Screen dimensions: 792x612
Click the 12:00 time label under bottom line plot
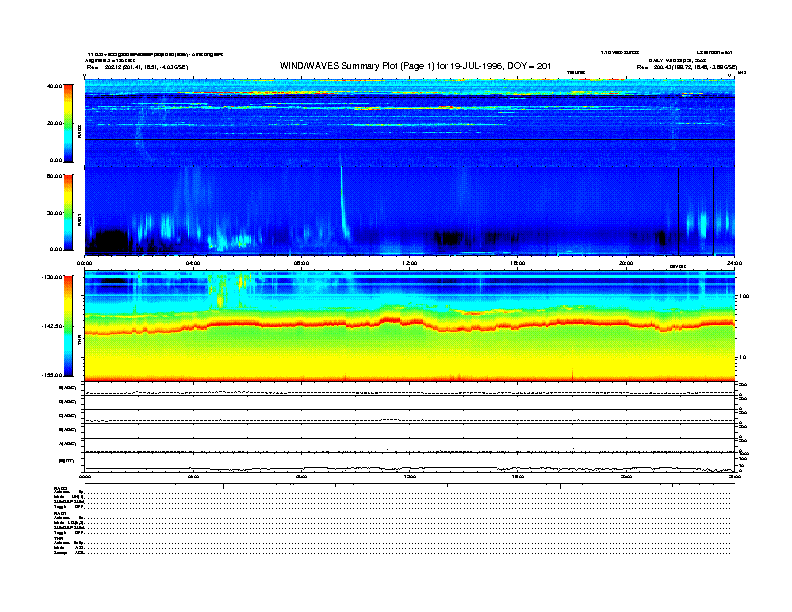(410, 476)
